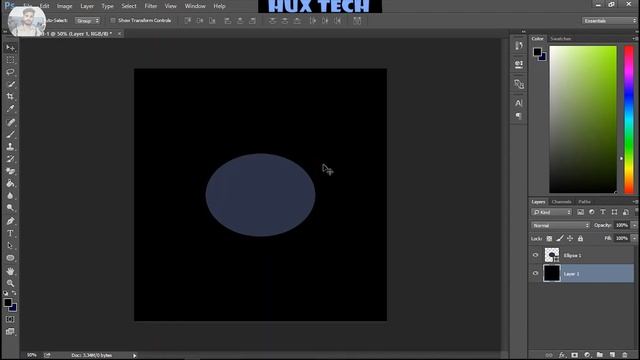Open the Window menu
This screenshot has height=360, width=640.
click(195, 6)
